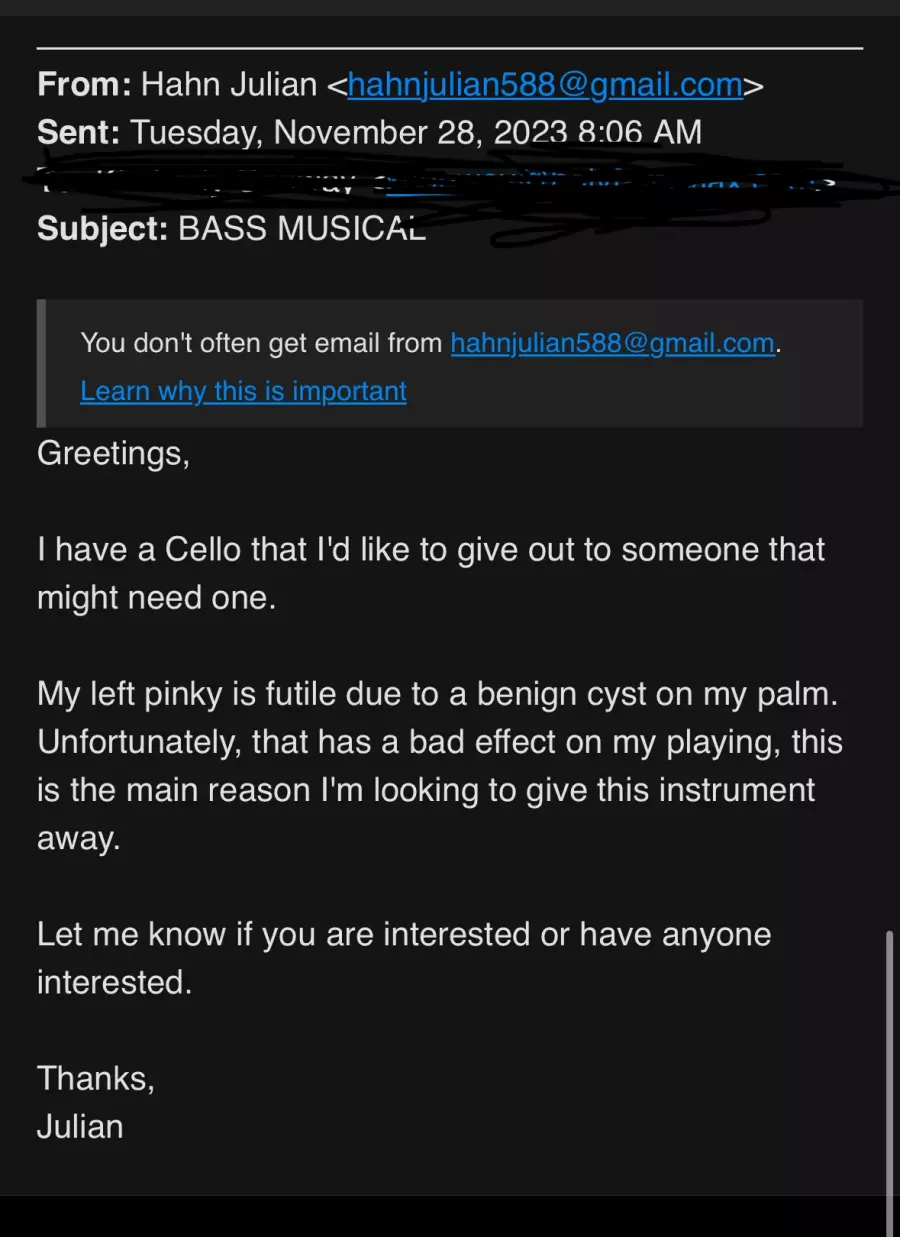Open the sender email link in From line
Viewport: 900px width, 1237px height.
pyautogui.click(x=545, y=85)
